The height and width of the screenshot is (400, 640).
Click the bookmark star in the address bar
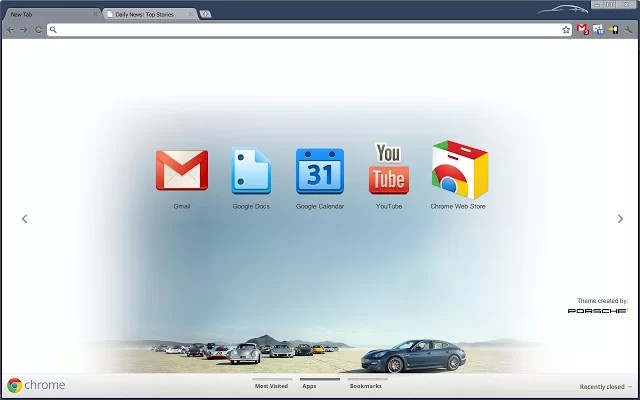tap(565, 30)
